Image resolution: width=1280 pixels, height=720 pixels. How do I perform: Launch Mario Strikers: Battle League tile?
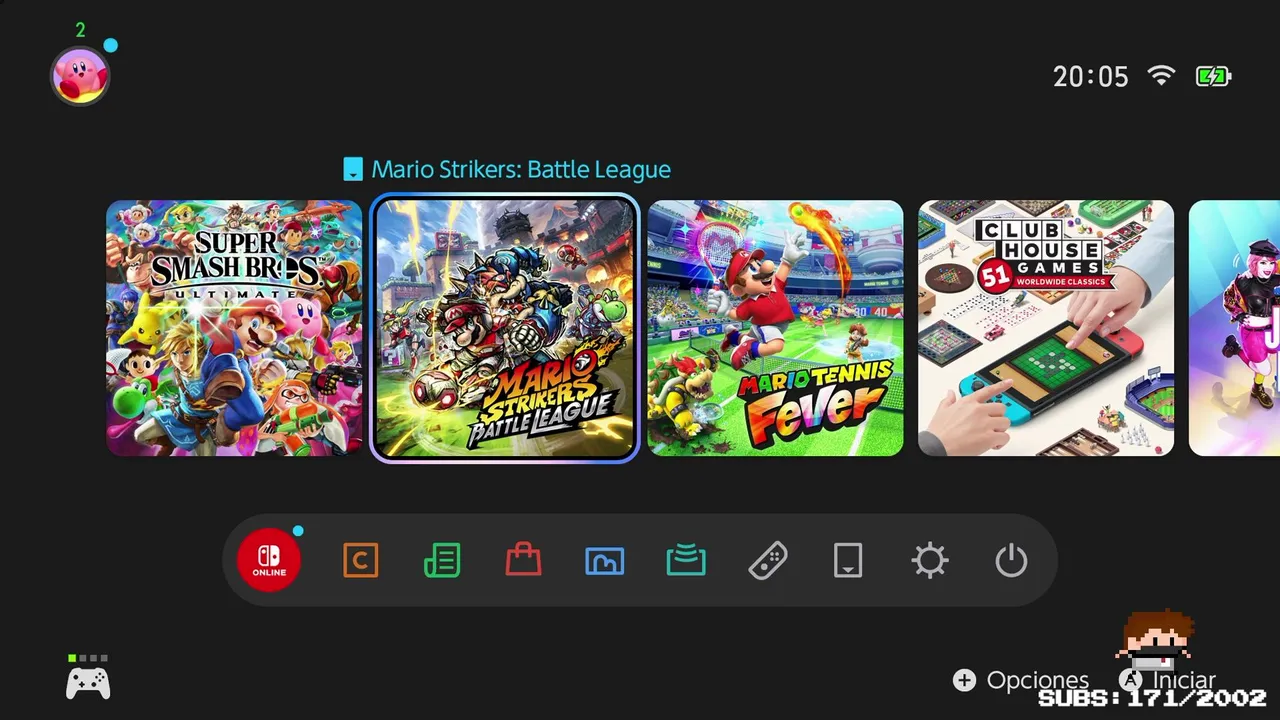[505, 328]
